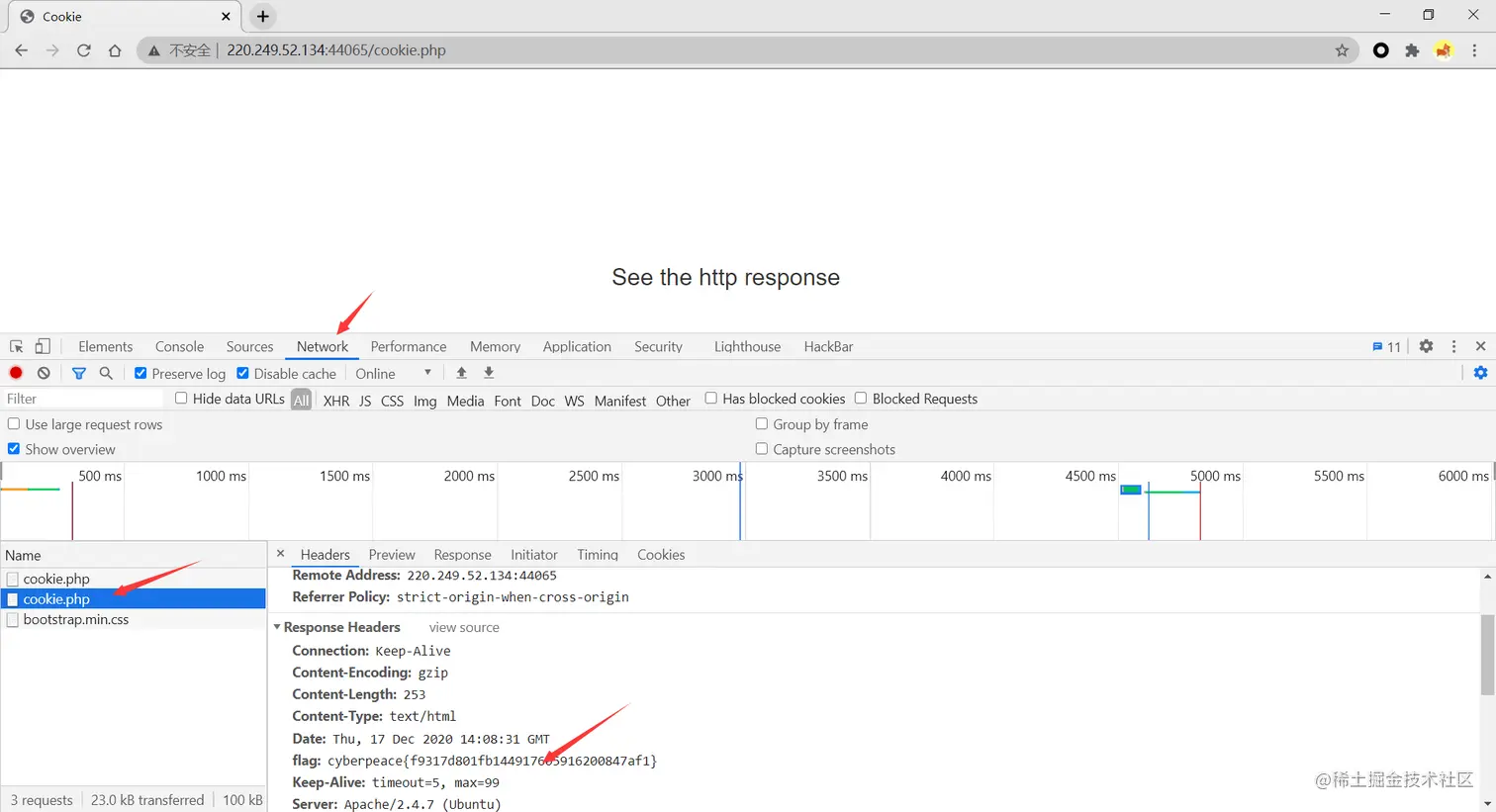
Task: Import a HAR file with upload arrow
Action: coord(461,373)
